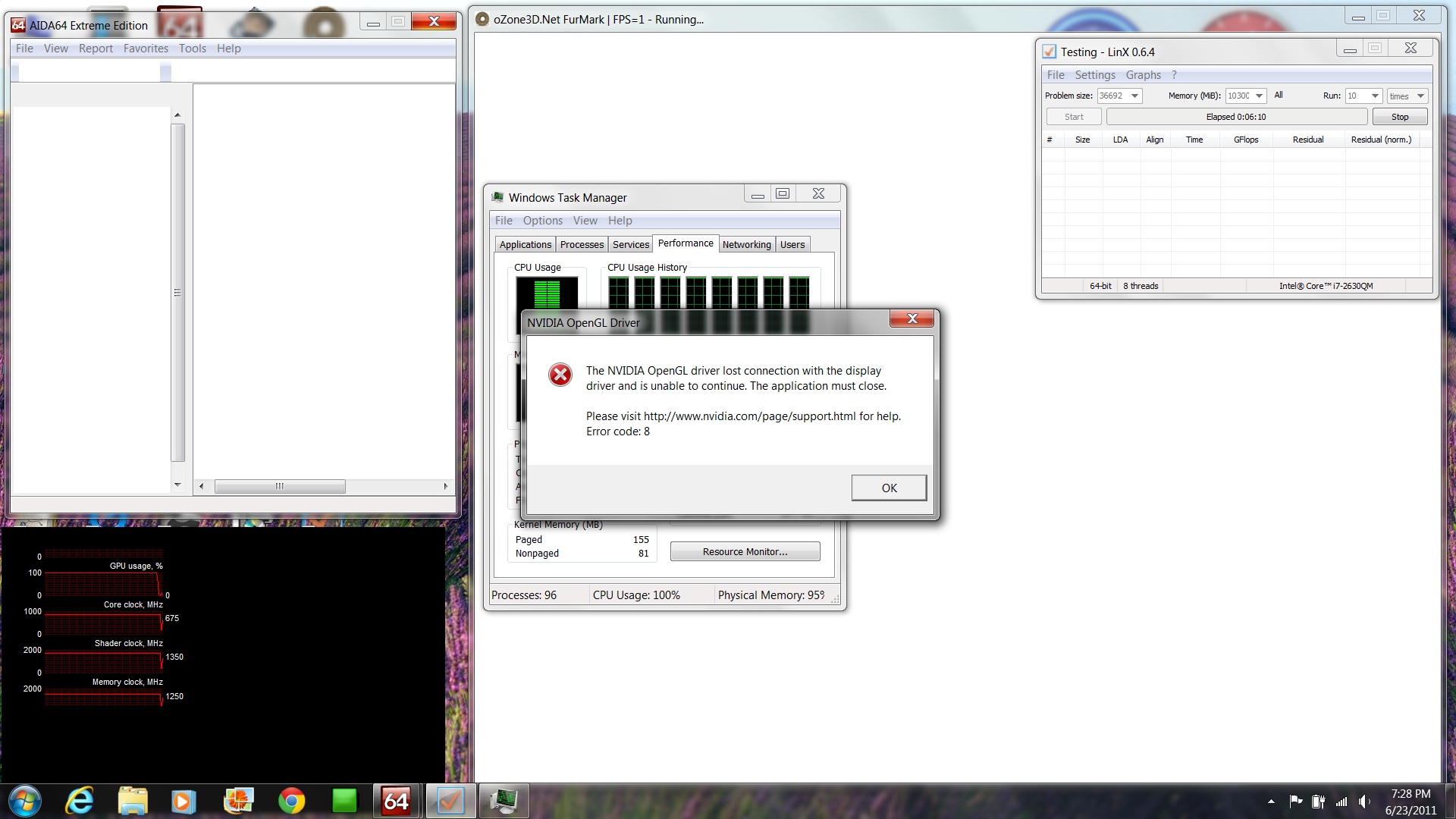Image resolution: width=1456 pixels, height=819 pixels.
Task: Click the CPU Usage meter in Task Manager
Action: click(547, 294)
